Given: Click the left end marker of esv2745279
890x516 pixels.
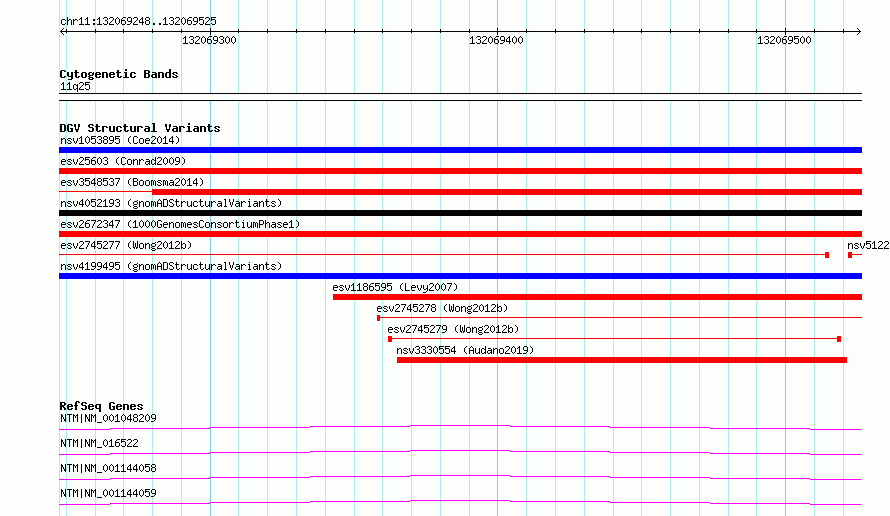Looking at the screenshot, I should (390, 339).
